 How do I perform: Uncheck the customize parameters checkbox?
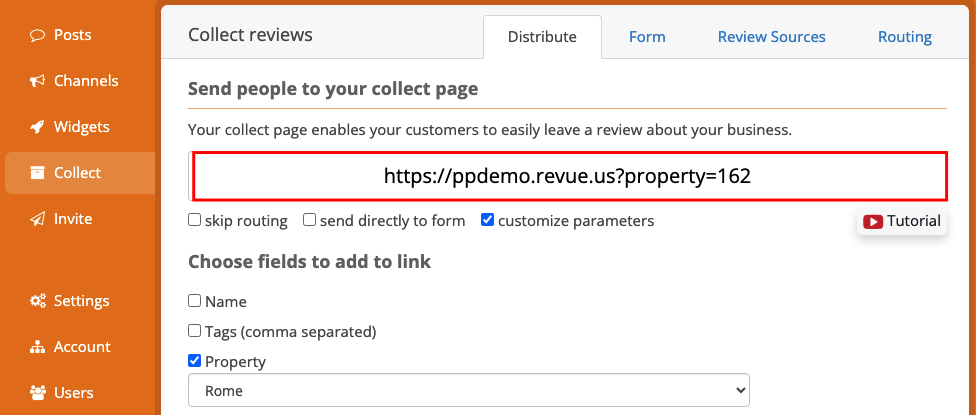pyautogui.click(x=487, y=220)
